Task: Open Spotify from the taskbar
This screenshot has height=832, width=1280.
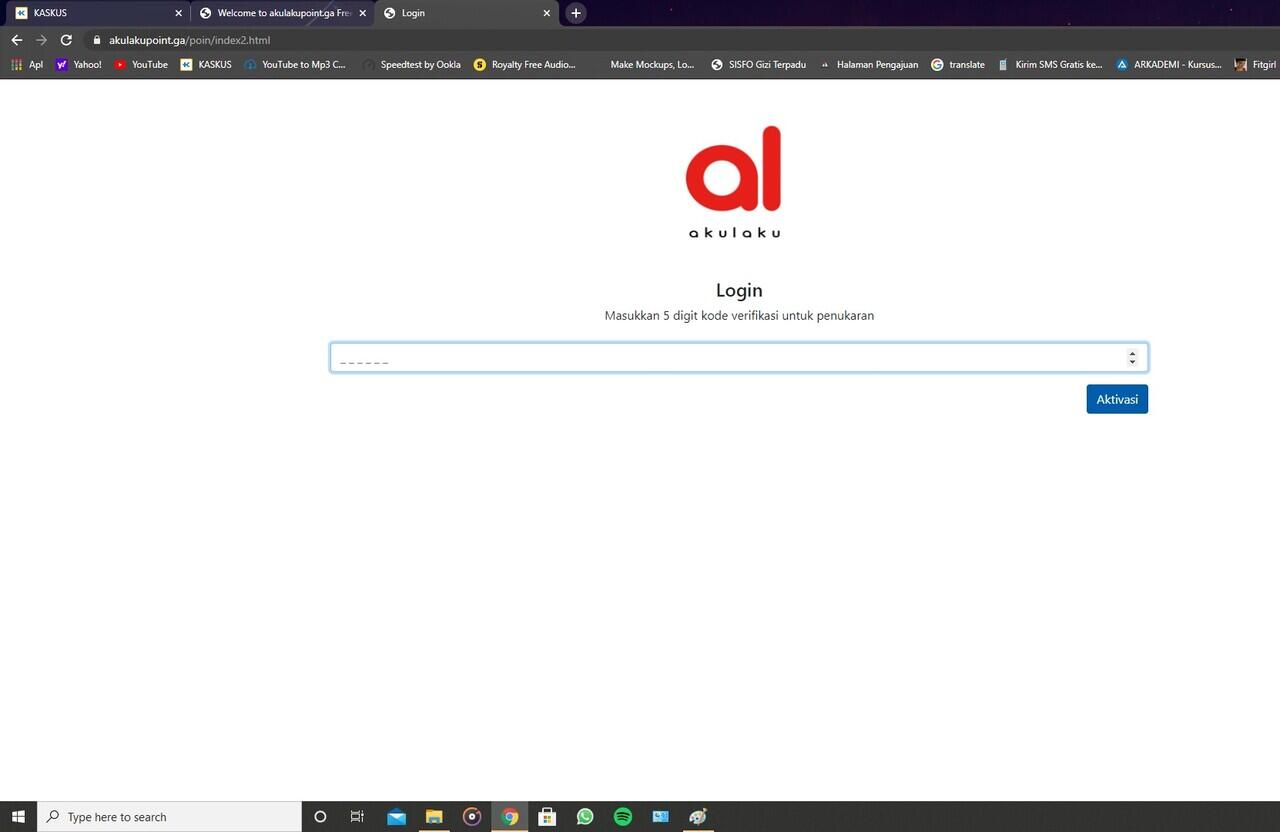Action: pos(623,817)
